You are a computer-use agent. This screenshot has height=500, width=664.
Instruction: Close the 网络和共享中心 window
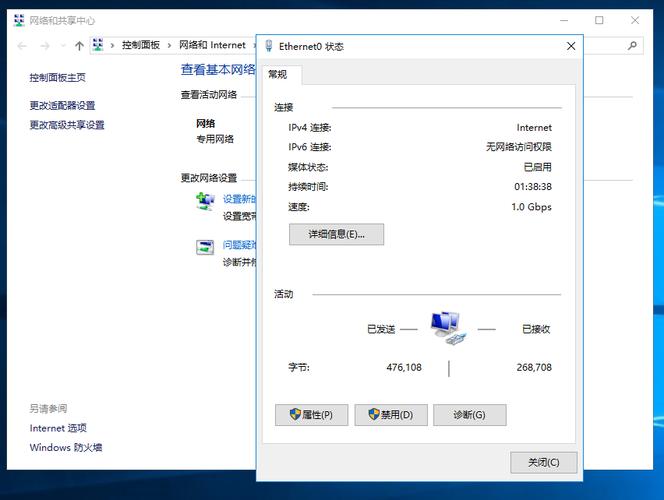(x=635, y=20)
